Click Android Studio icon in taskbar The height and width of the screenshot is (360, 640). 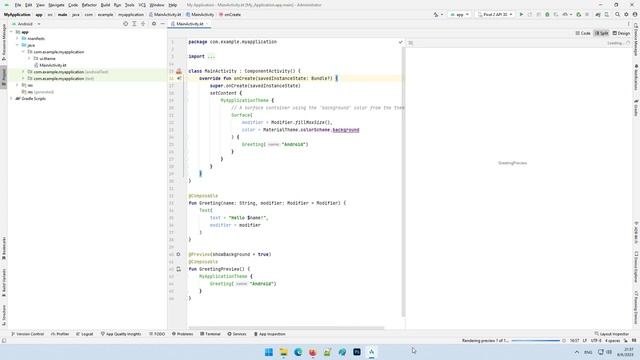pos(371,352)
